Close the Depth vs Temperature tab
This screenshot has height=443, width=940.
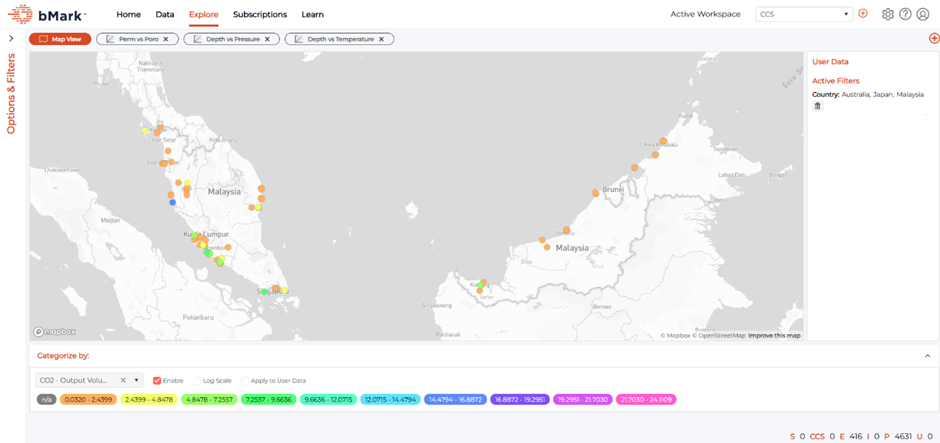381,39
